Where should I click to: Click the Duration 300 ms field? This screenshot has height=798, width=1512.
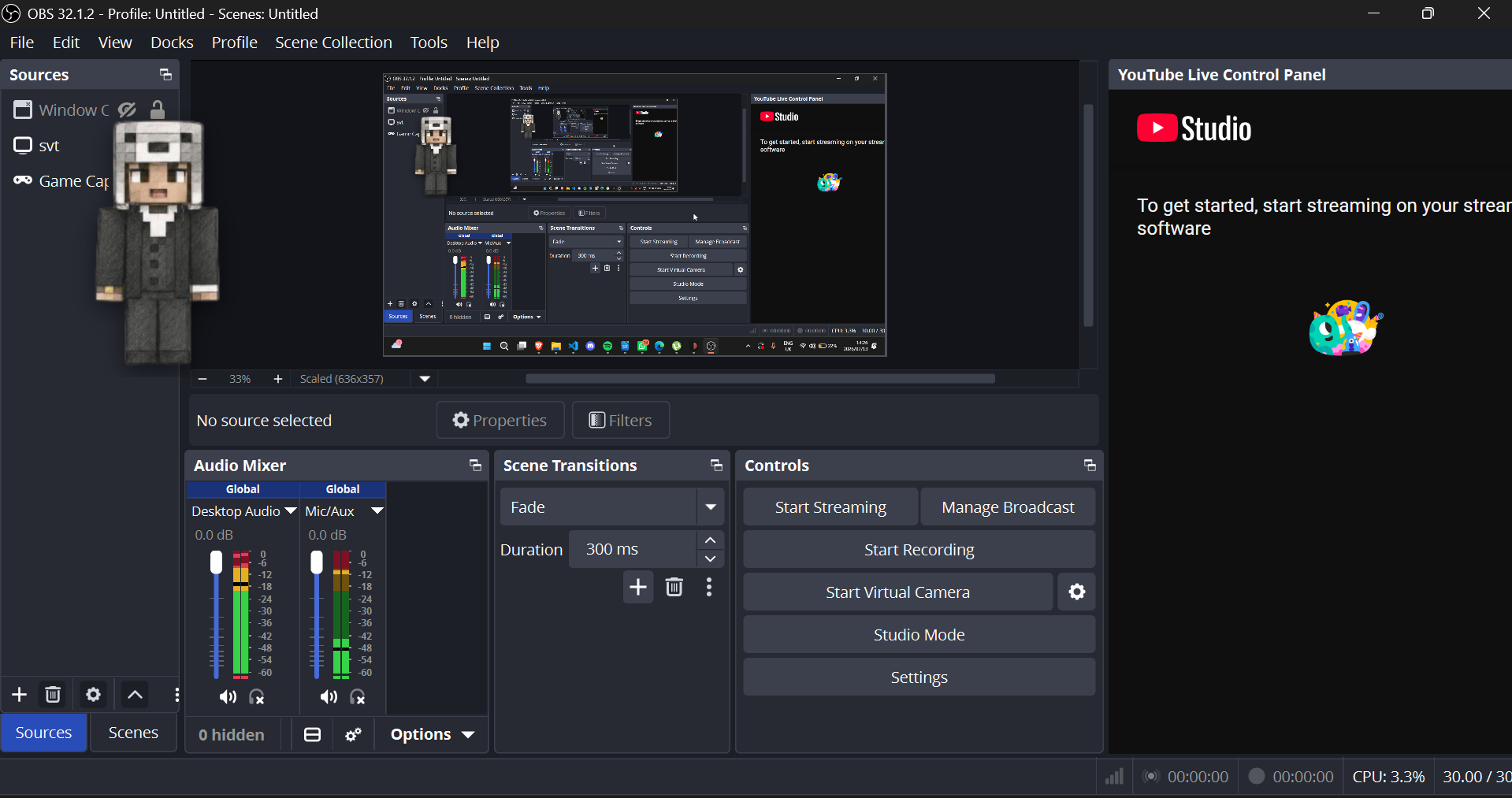point(632,550)
